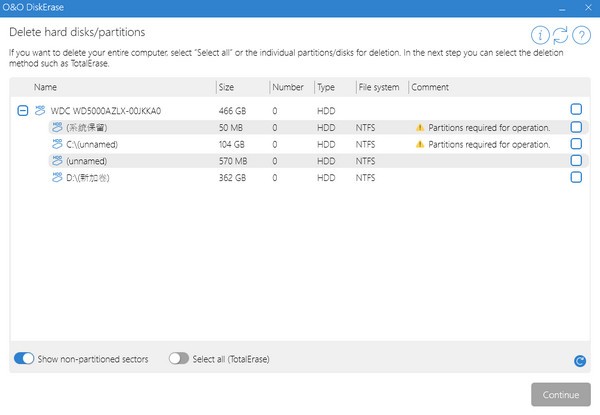Click the 50 MB size value
Viewport: 600px width, 415px height.
231,128
